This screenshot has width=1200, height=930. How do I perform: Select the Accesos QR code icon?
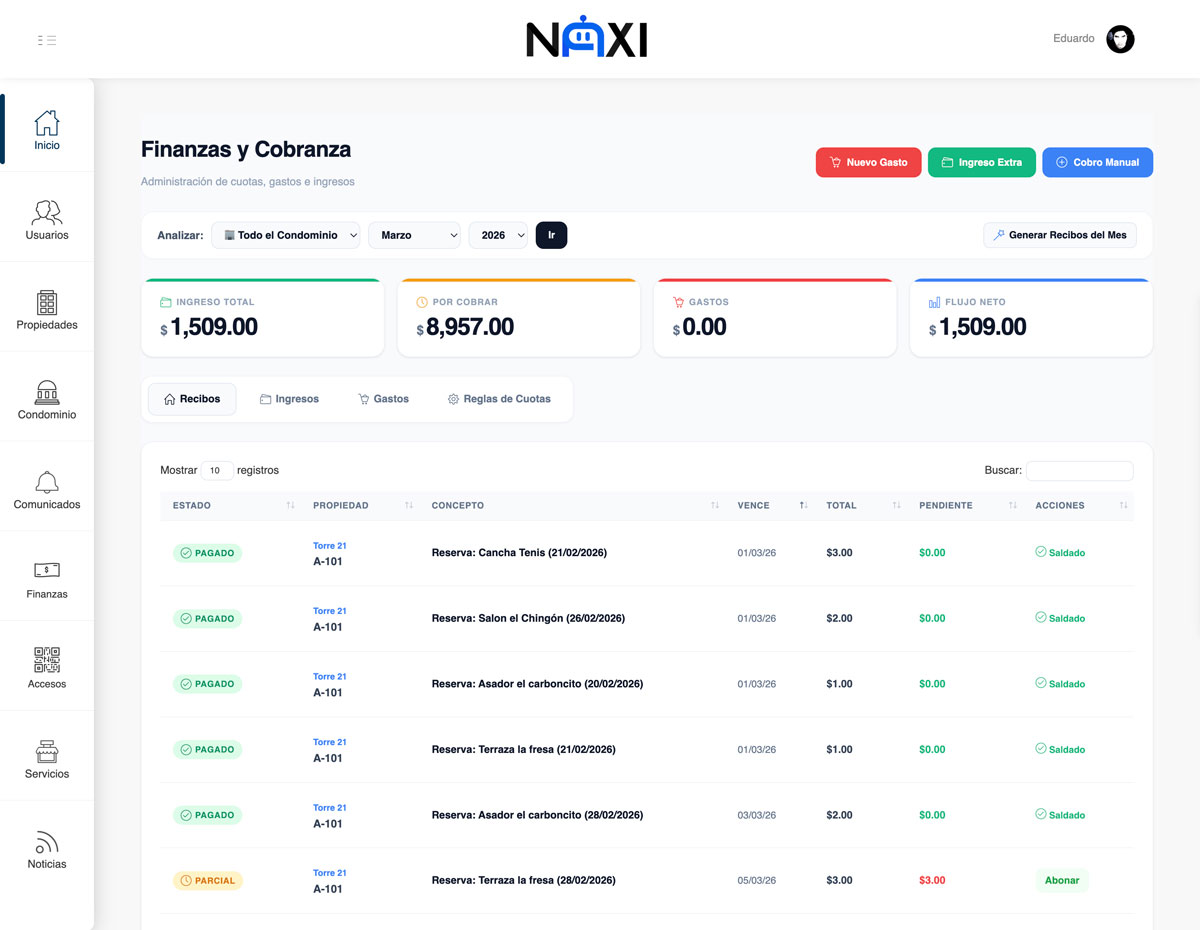point(47,660)
